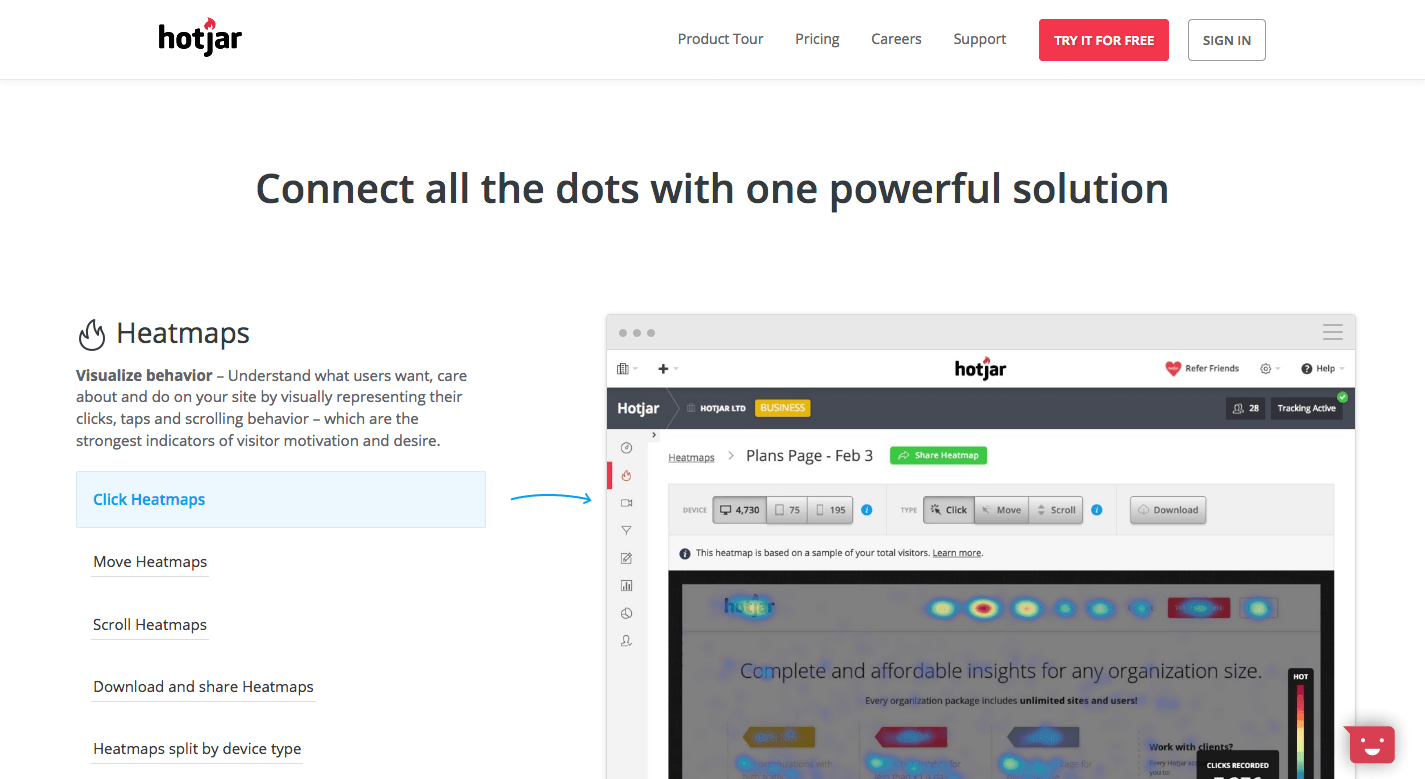Click the TRY IT FOR FREE button
Viewport: 1425px width, 779px height.
pyautogui.click(x=1103, y=40)
